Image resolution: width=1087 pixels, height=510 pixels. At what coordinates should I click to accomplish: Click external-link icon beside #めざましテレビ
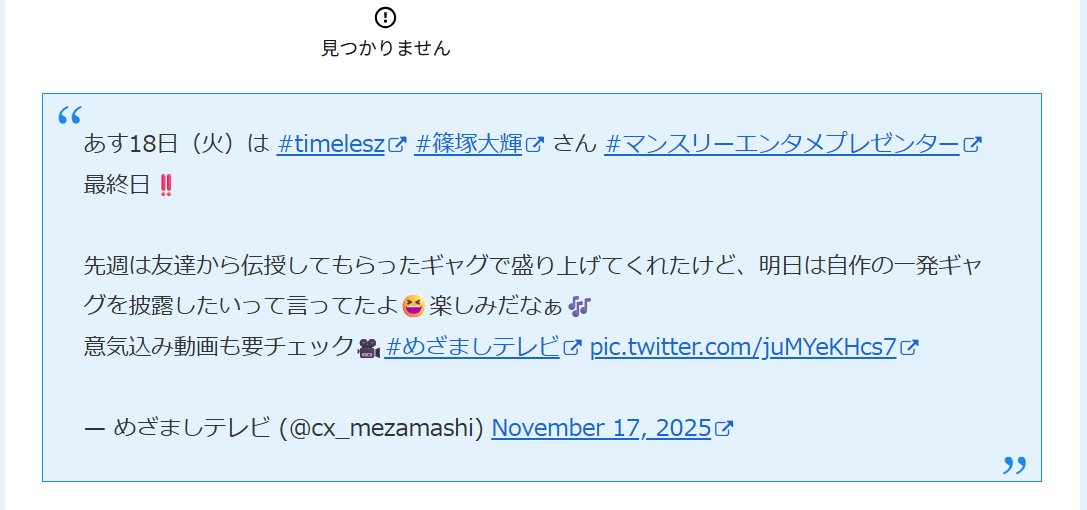coord(572,348)
